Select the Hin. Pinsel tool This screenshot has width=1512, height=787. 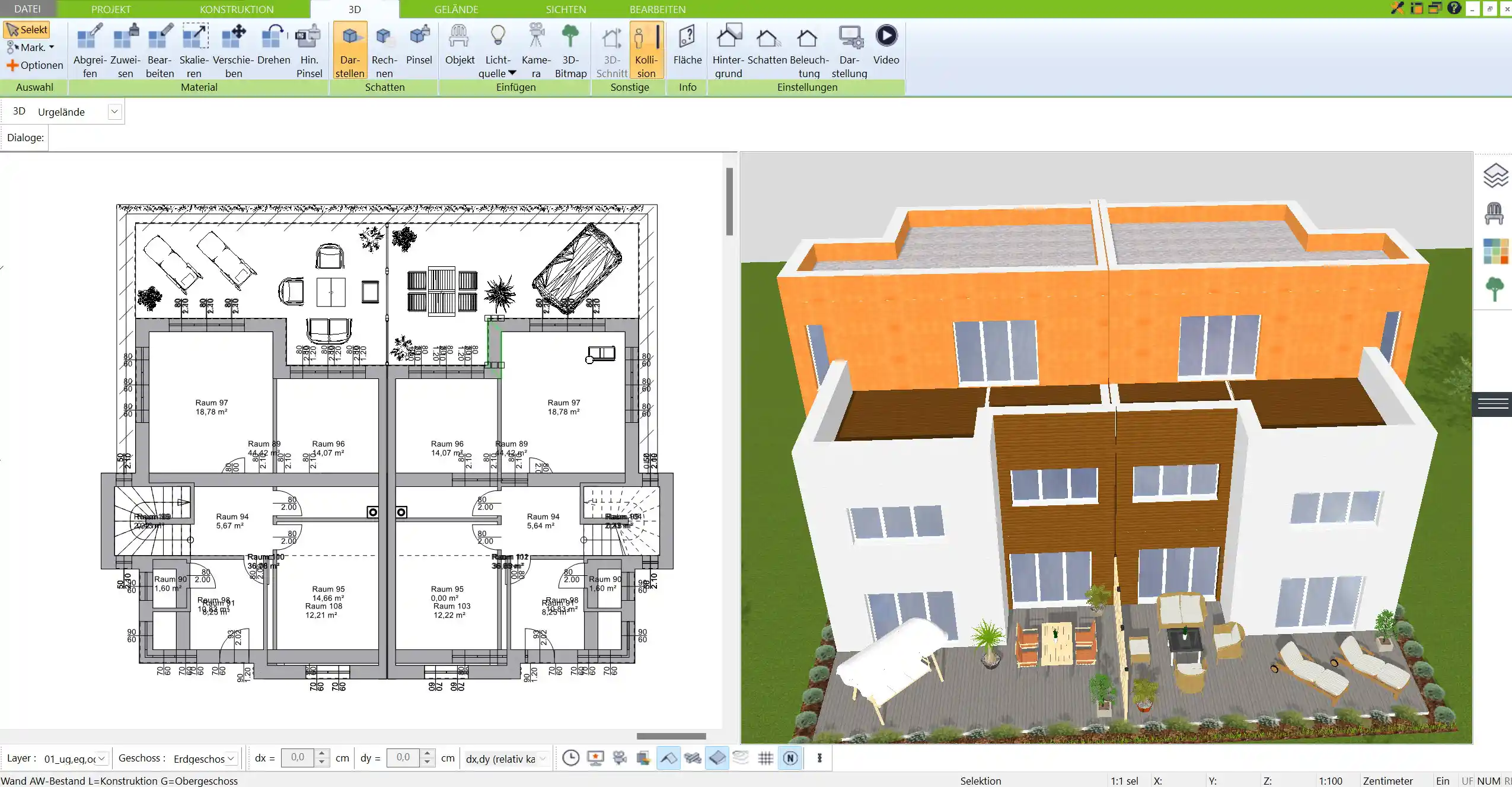tap(309, 50)
